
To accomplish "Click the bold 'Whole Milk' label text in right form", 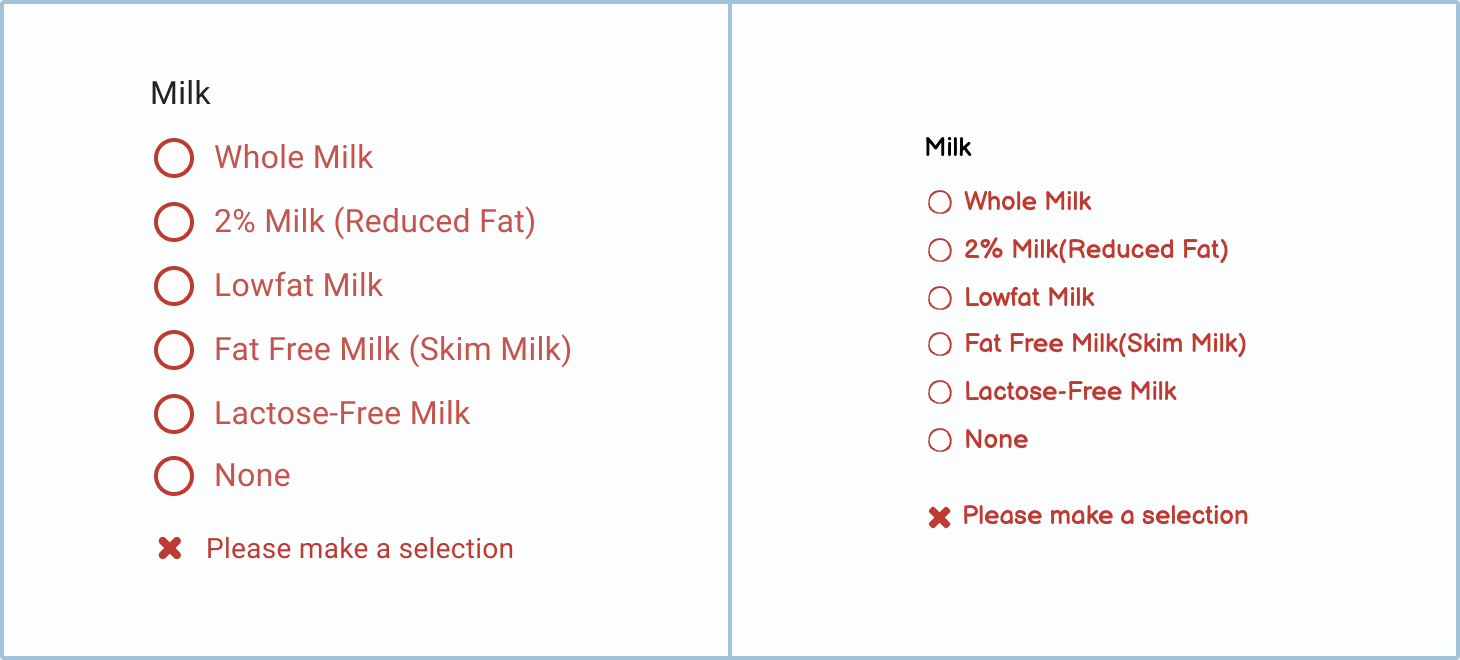I will tap(1027, 201).
